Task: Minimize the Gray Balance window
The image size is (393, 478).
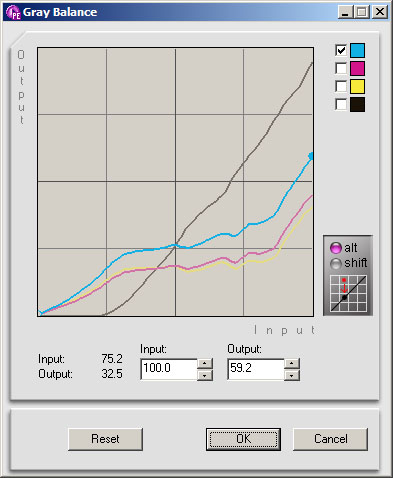Action: (x=345, y=12)
